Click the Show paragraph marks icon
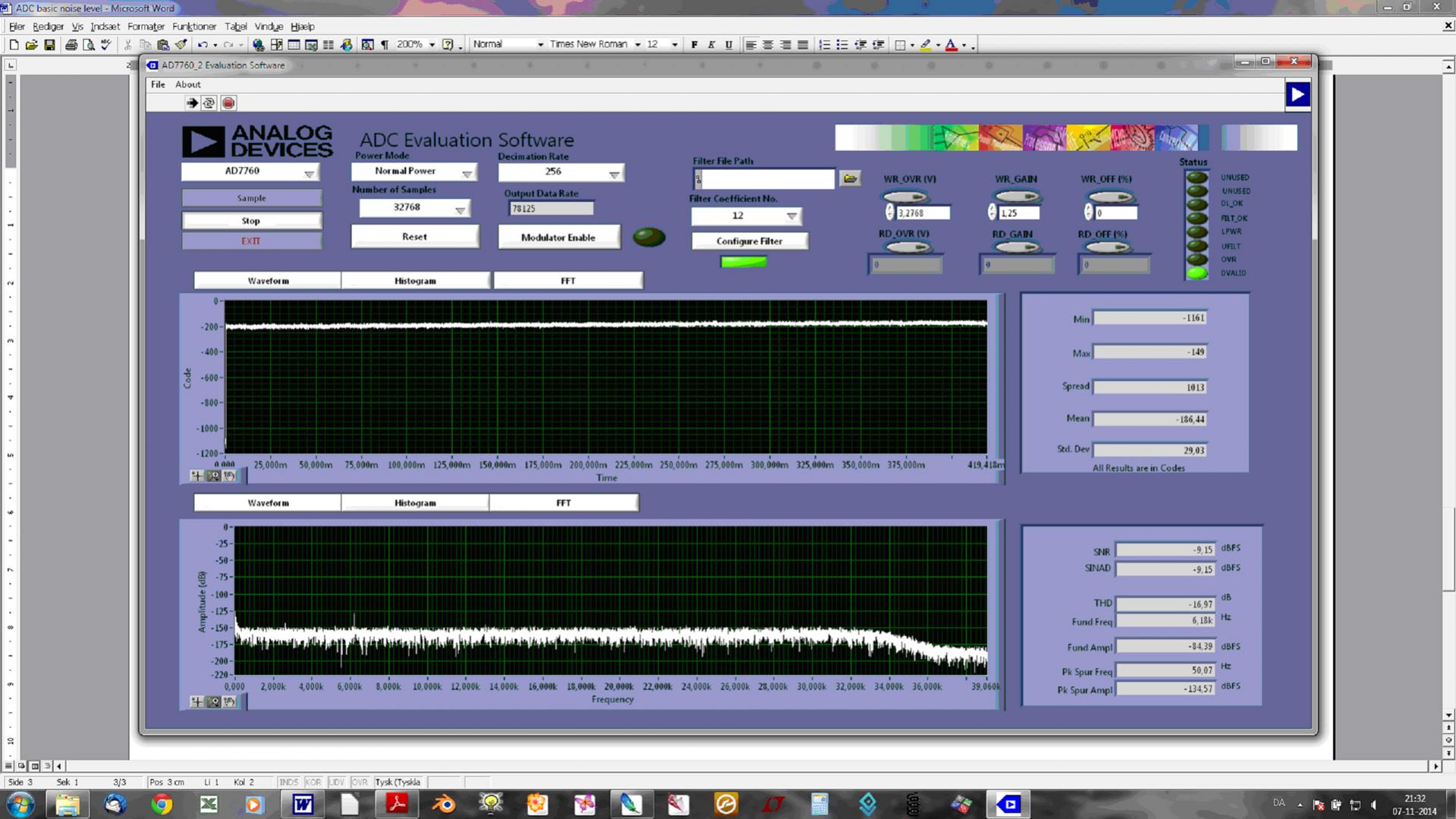This screenshot has width=1456, height=819. tap(385, 45)
